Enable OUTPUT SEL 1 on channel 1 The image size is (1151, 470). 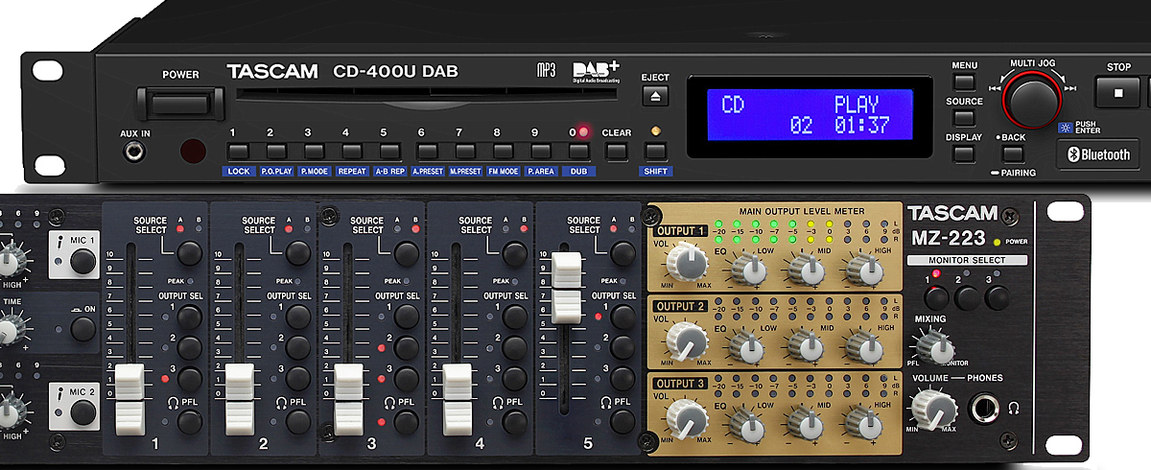pos(189,317)
